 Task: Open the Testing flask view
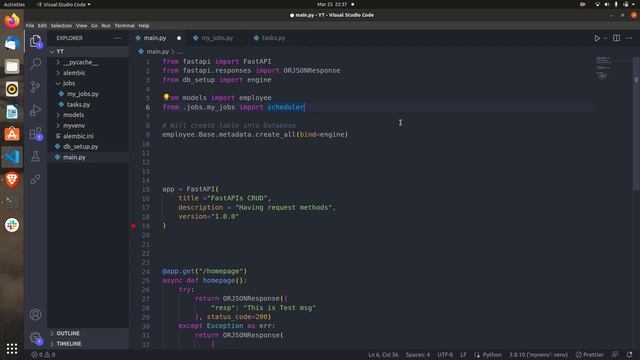point(36,156)
